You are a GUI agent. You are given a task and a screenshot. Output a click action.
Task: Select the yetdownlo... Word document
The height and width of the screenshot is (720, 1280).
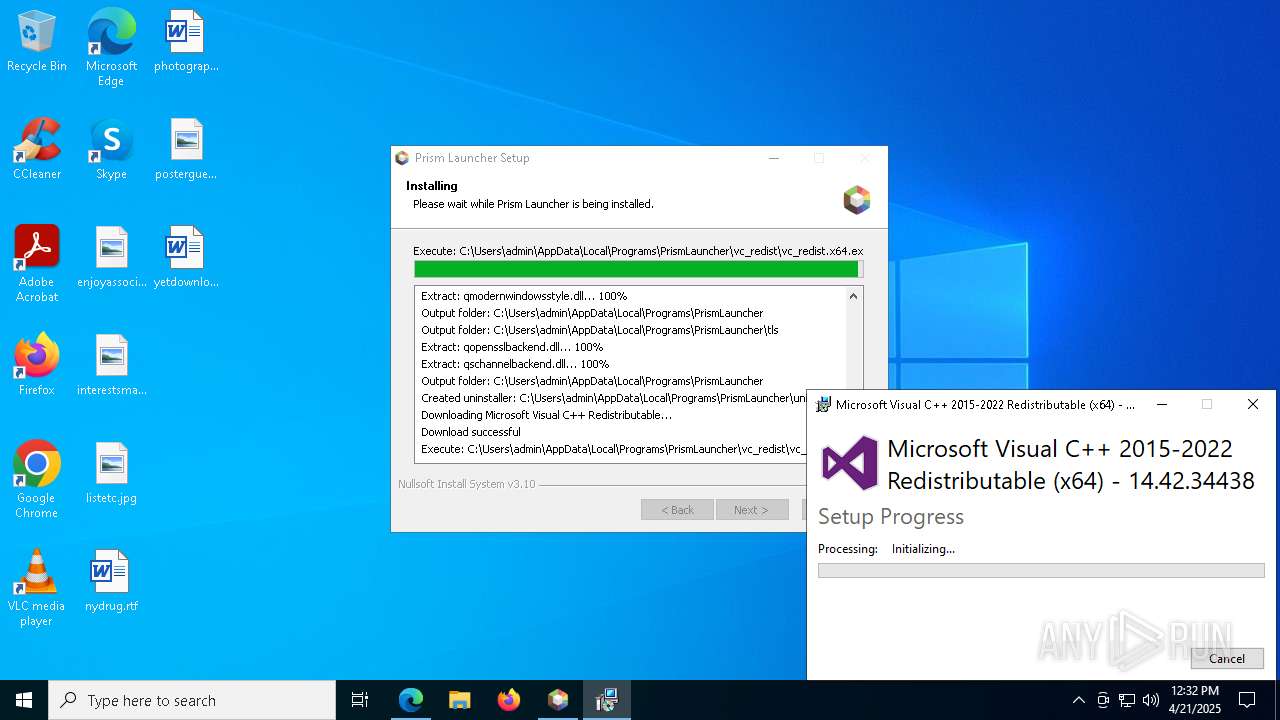click(186, 257)
